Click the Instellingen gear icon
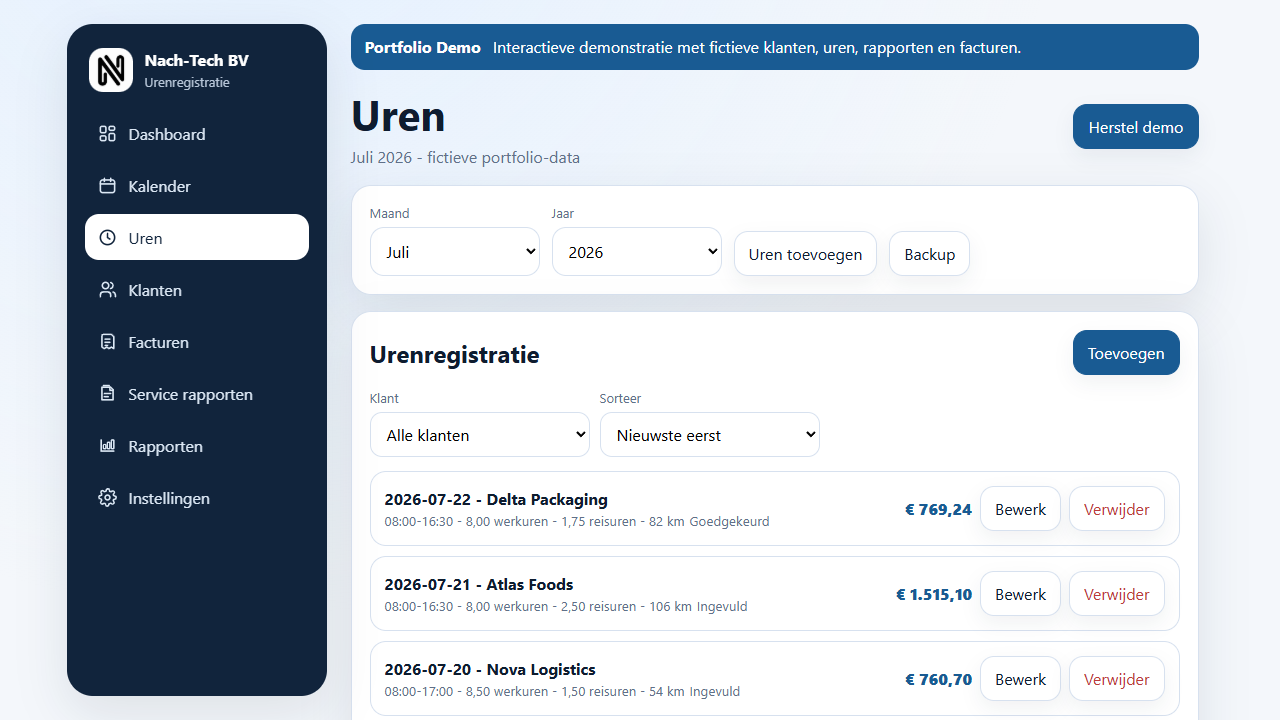The width and height of the screenshot is (1280, 720). click(107, 498)
